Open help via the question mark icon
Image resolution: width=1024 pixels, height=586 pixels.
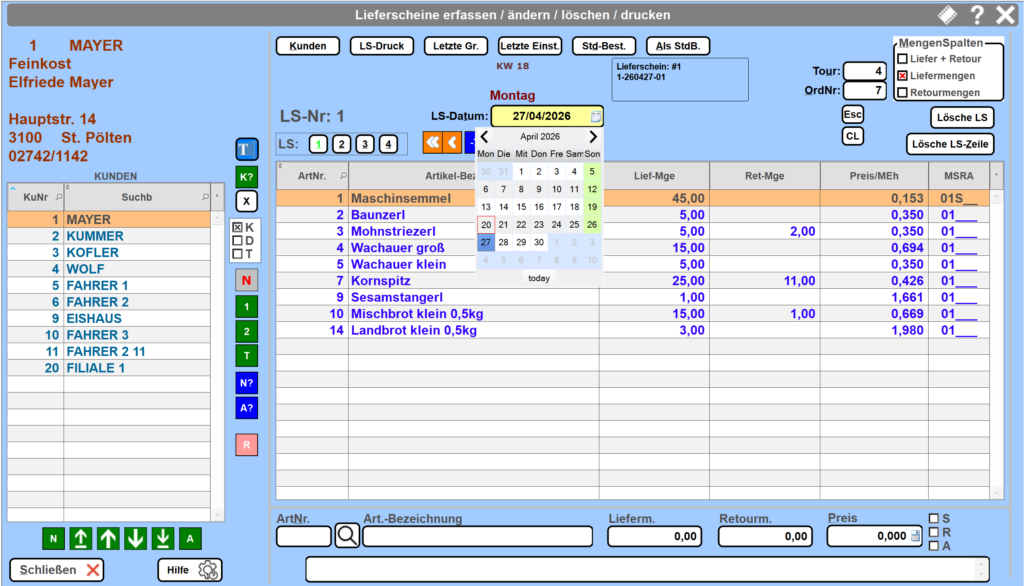point(977,15)
